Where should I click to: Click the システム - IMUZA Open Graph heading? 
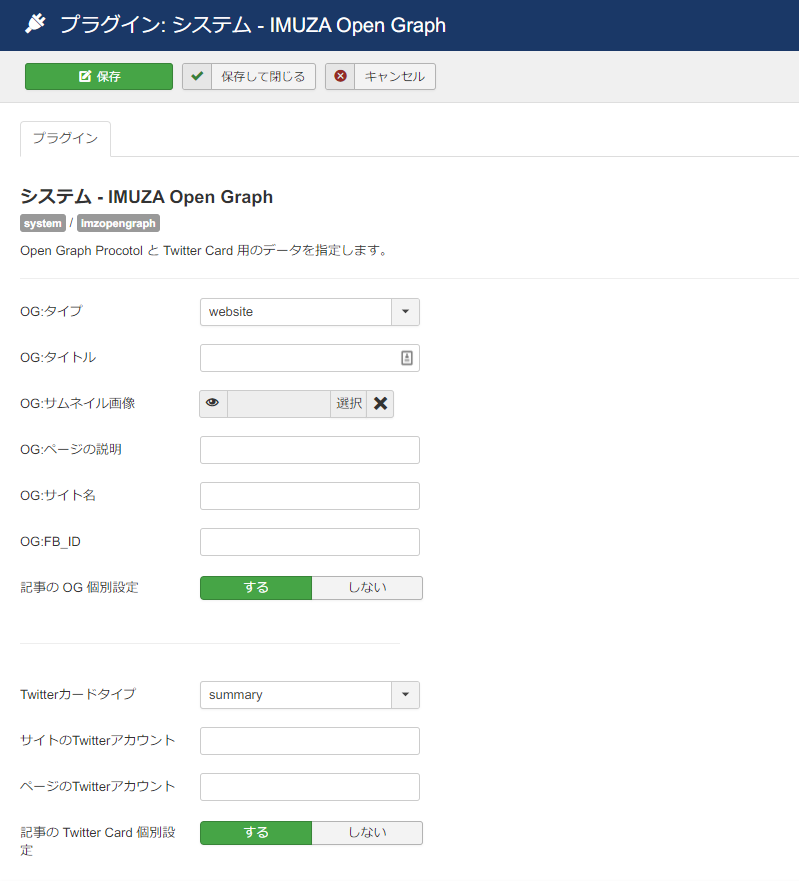point(147,197)
